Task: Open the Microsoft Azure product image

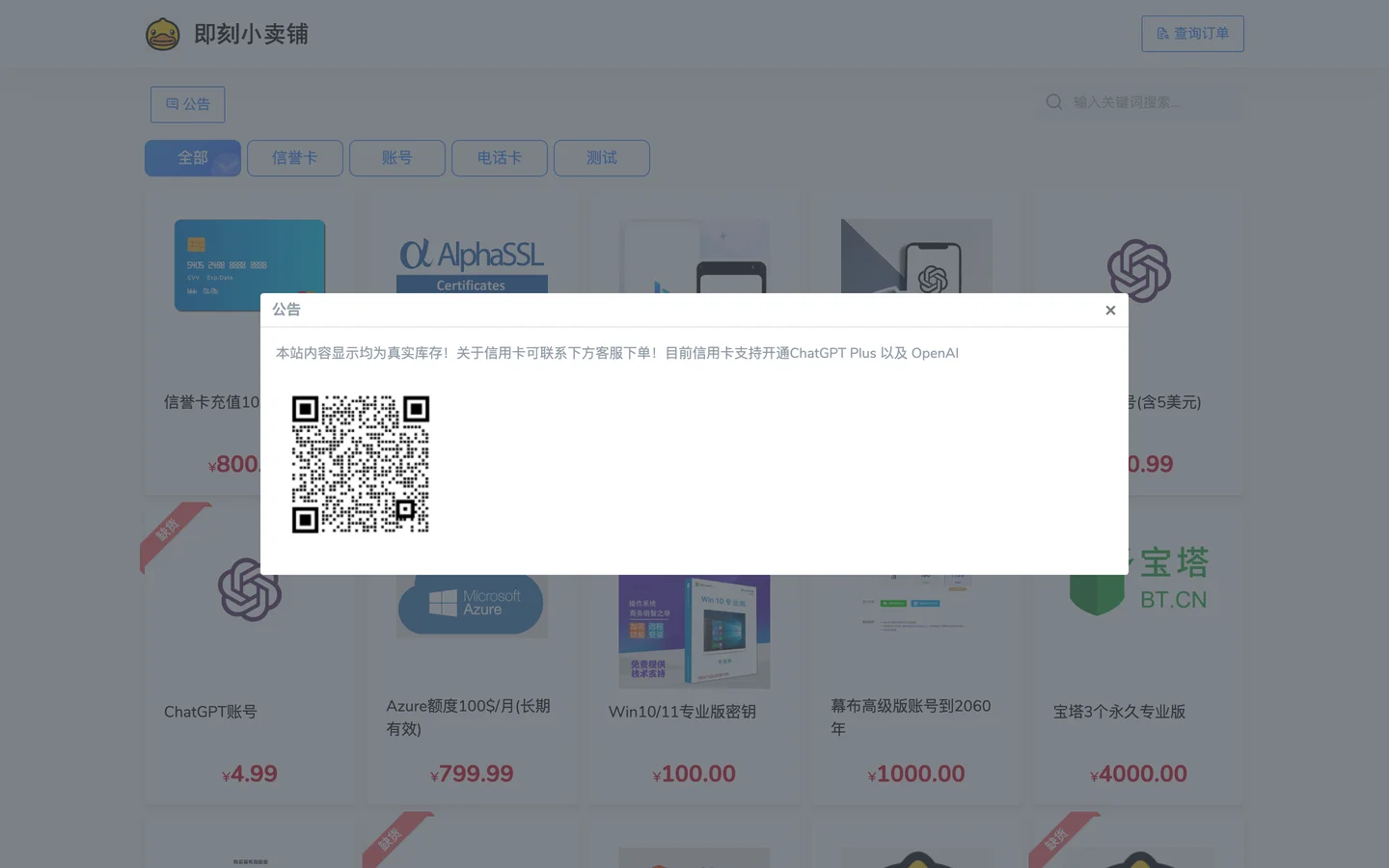Action: pyautogui.click(x=472, y=606)
